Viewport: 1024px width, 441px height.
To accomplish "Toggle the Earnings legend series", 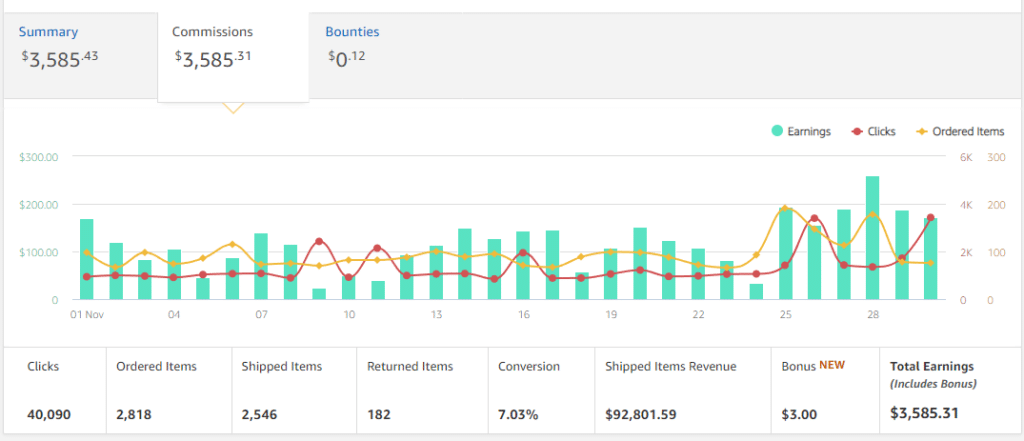I will click(x=801, y=131).
